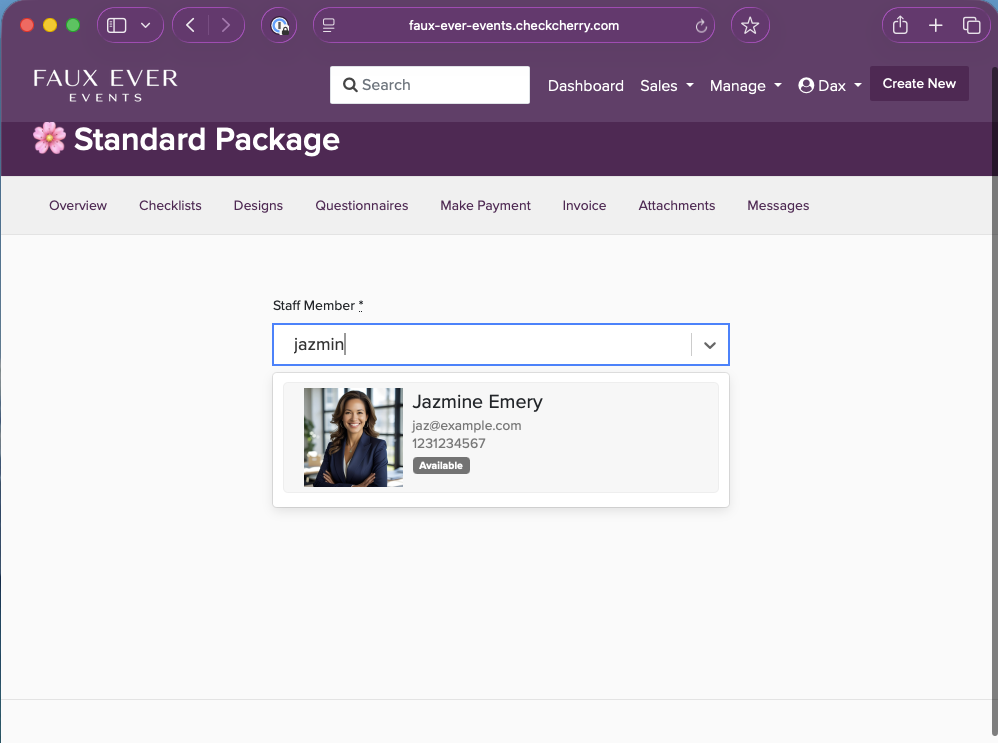Open the Make Payment tab
The width and height of the screenshot is (998, 743).
pyautogui.click(x=485, y=205)
